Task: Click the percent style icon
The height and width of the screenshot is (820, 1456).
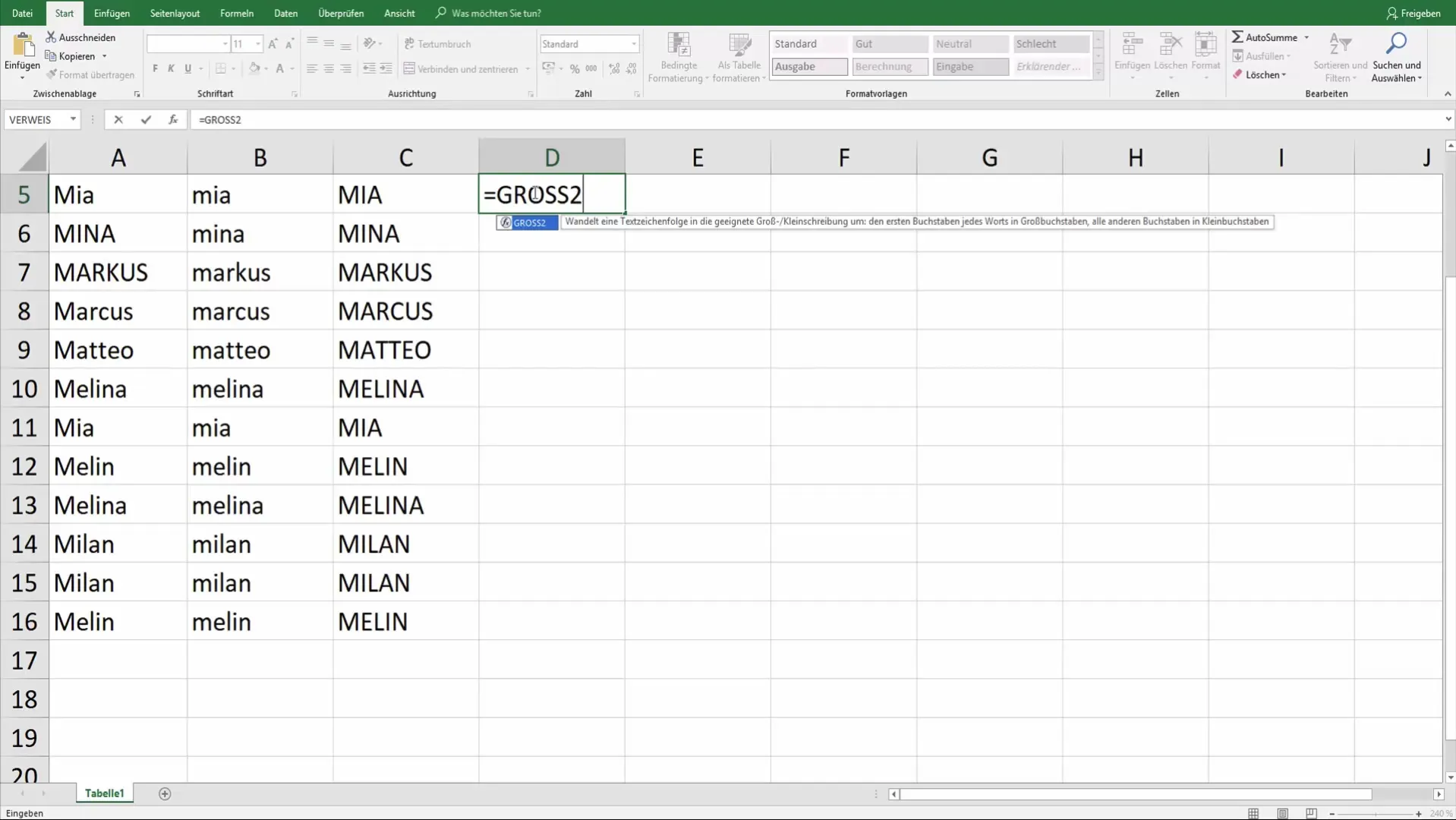Action: pos(575,68)
